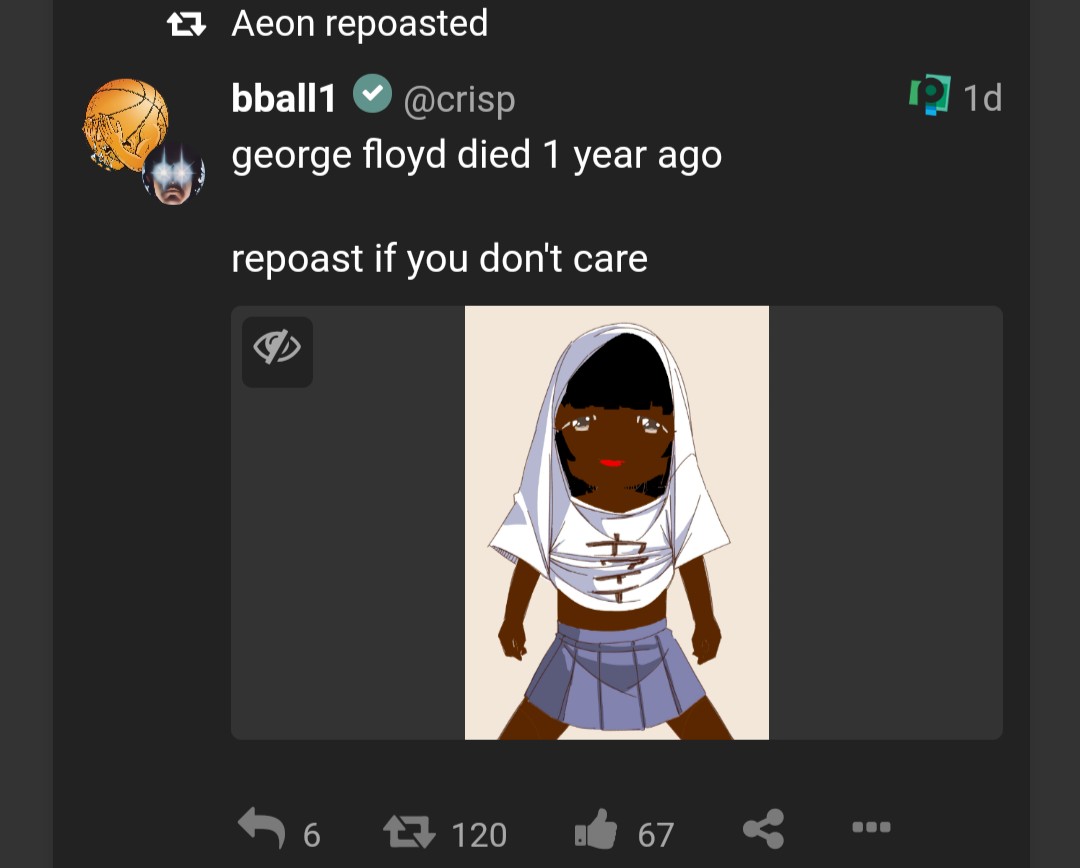
Task: Open the basketball profile avatar
Action: (x=124, y=122)
